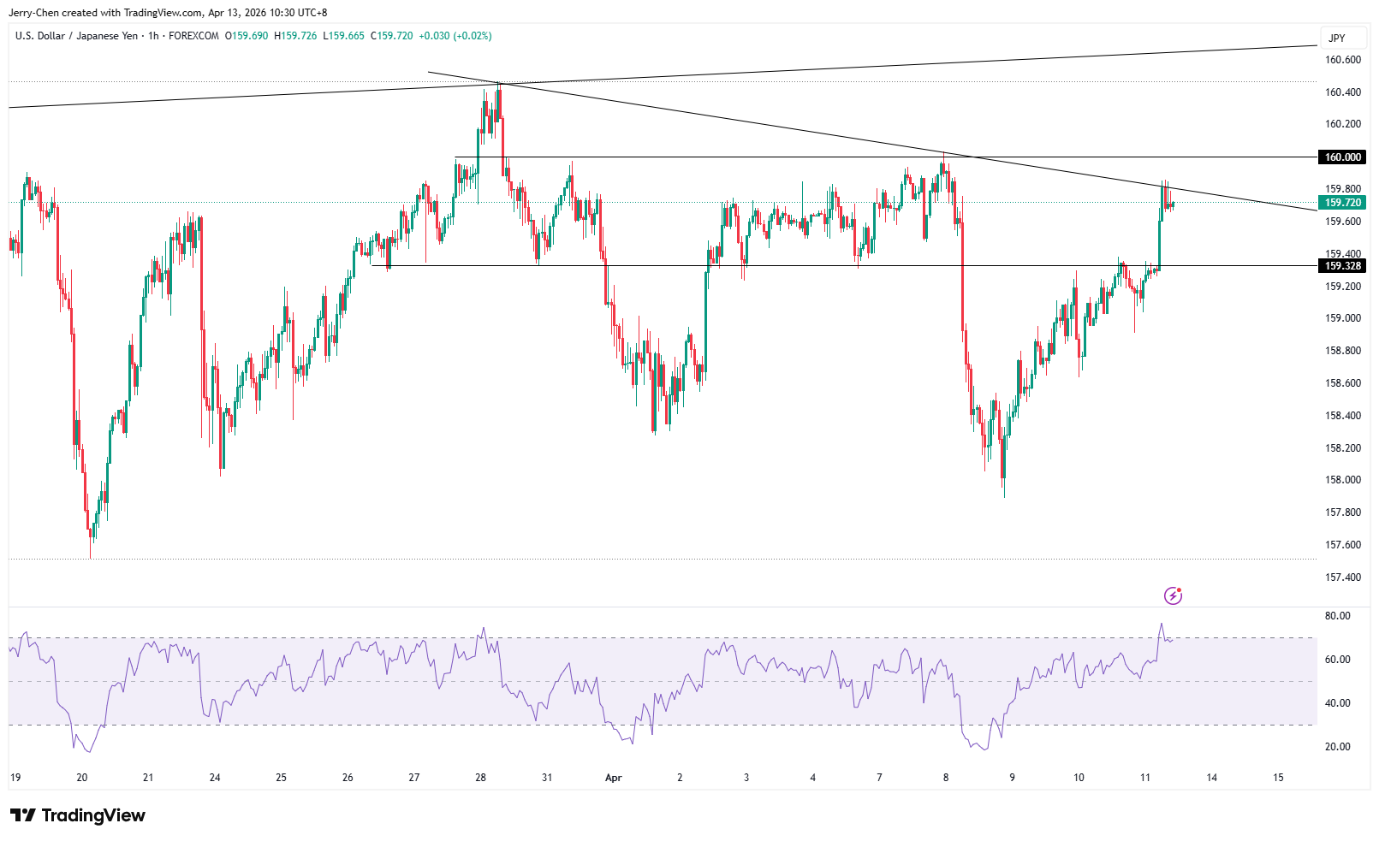Click the purple lightning bolt event icon
This screenshot has width=1379, height=841.
1173,596
